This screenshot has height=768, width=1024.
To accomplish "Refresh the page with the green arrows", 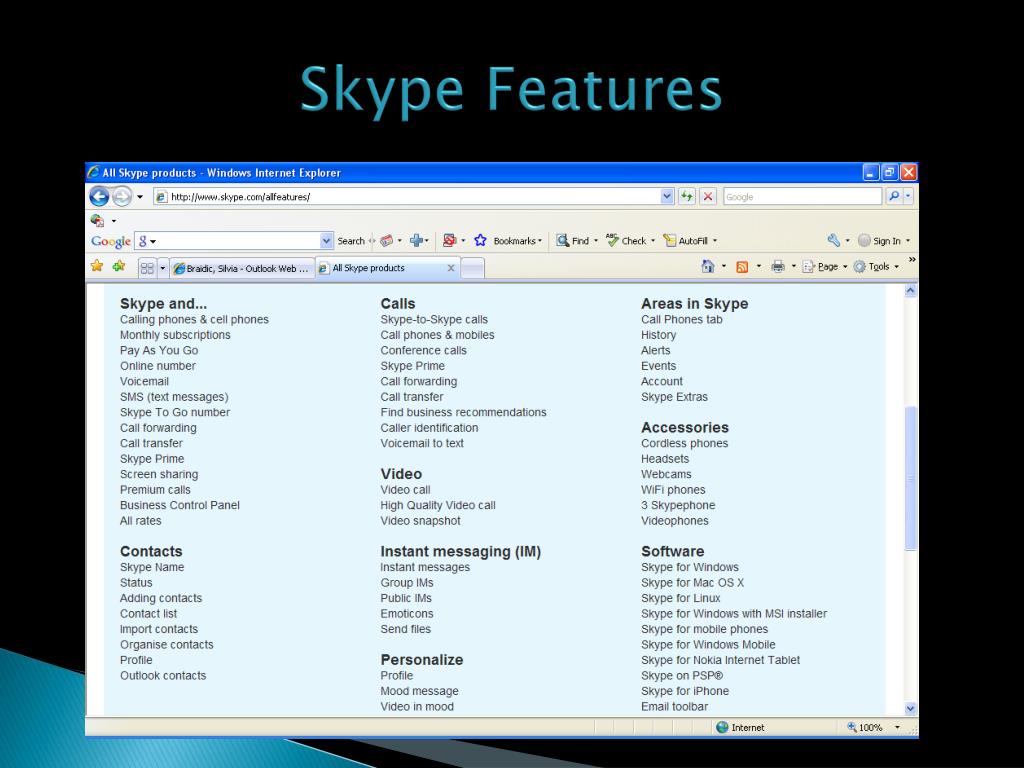I will click(686, 196).
